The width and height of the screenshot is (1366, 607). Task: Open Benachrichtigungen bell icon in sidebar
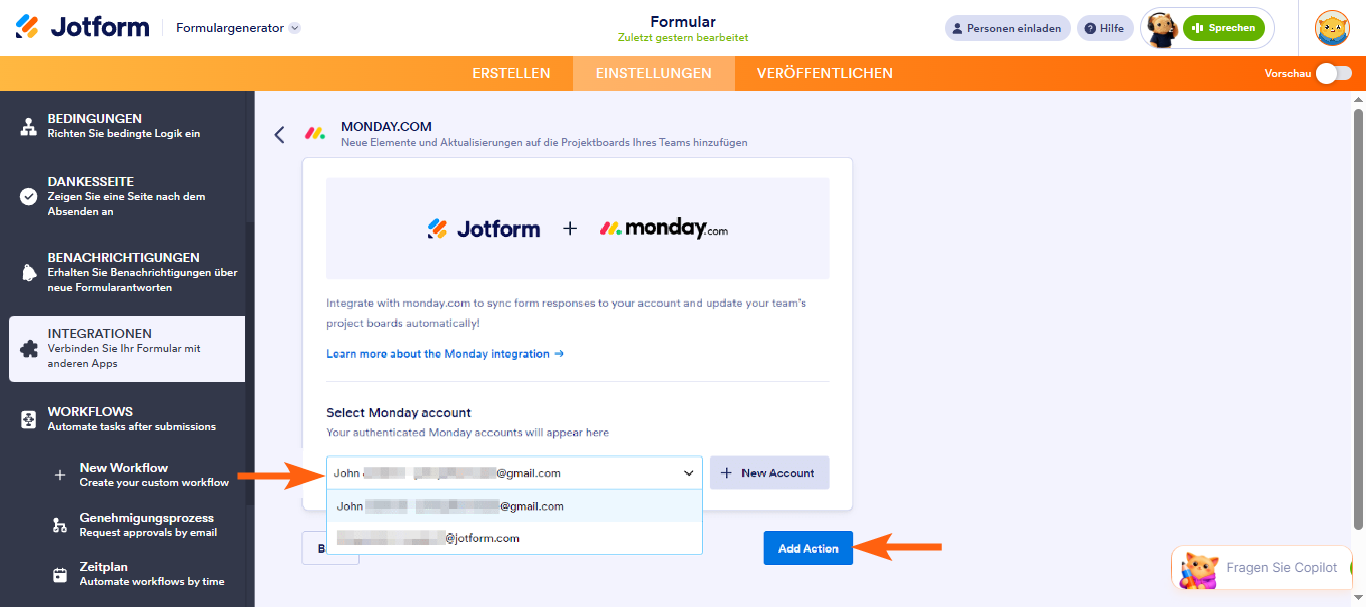pos(29,273)
